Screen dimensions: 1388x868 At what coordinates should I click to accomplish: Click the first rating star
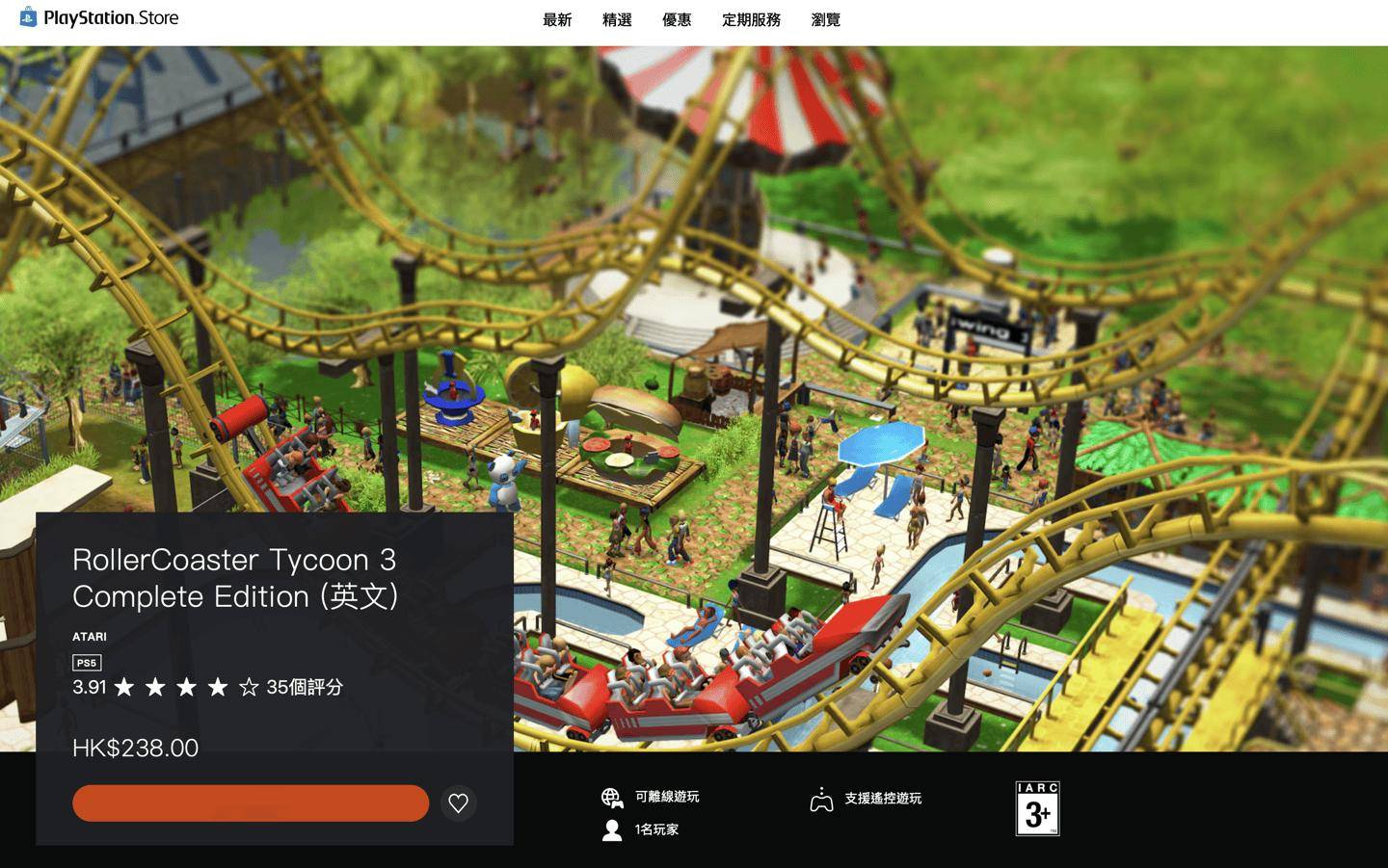point(124,687)
